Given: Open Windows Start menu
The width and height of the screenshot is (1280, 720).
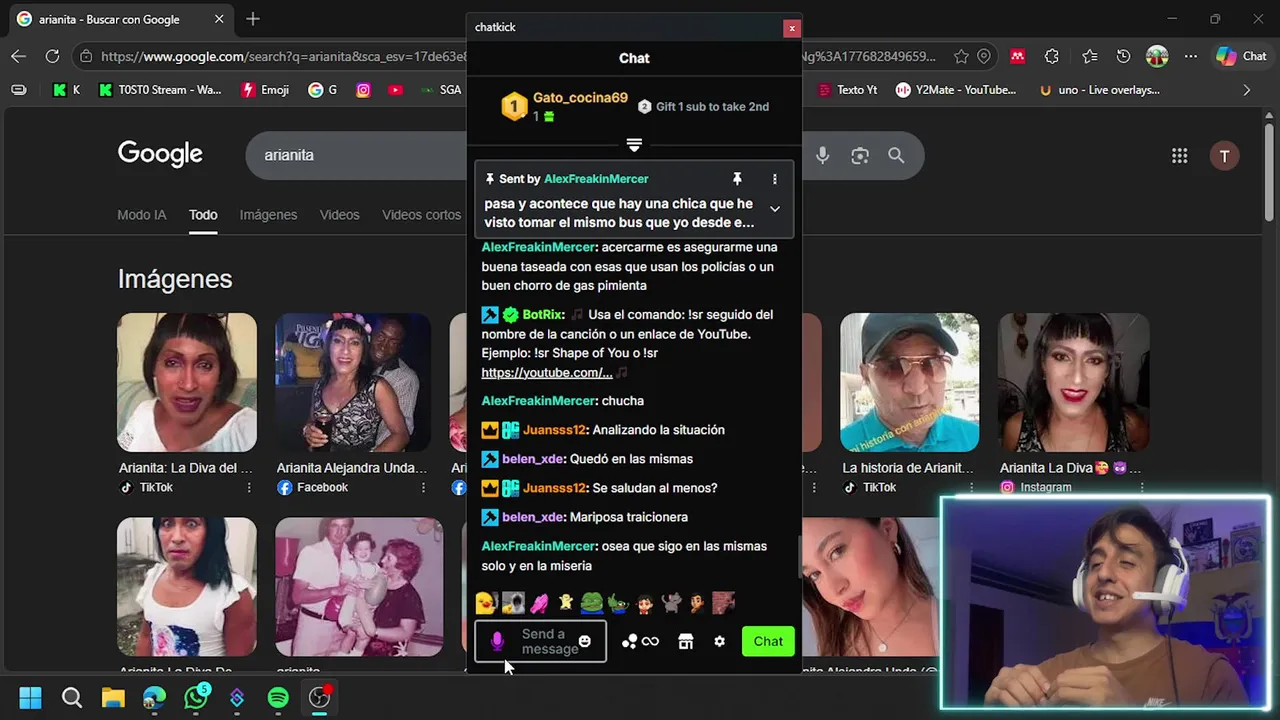Looking at the screenshot, I should 31,698.
